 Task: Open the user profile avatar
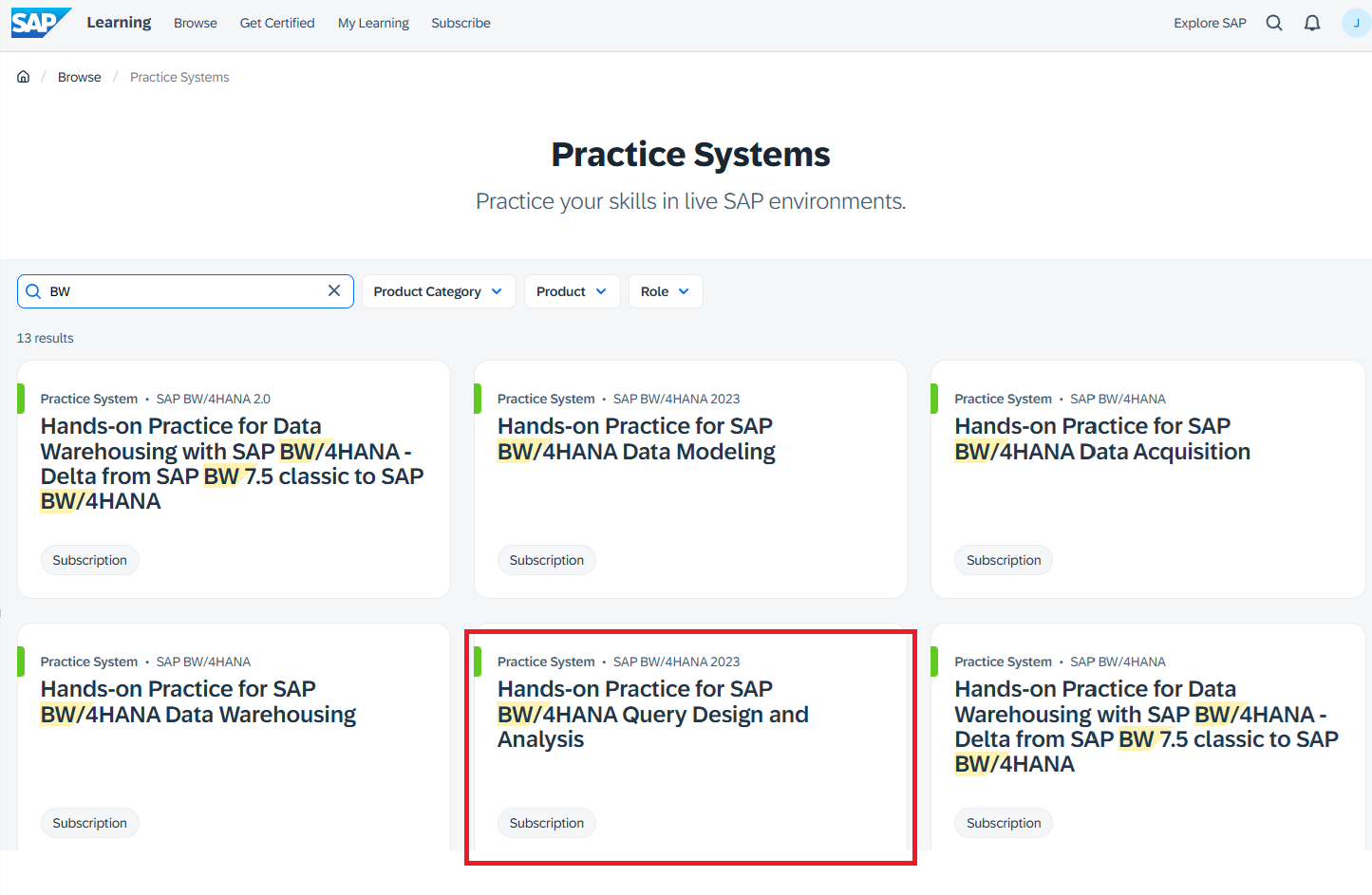coord(1356,23)
